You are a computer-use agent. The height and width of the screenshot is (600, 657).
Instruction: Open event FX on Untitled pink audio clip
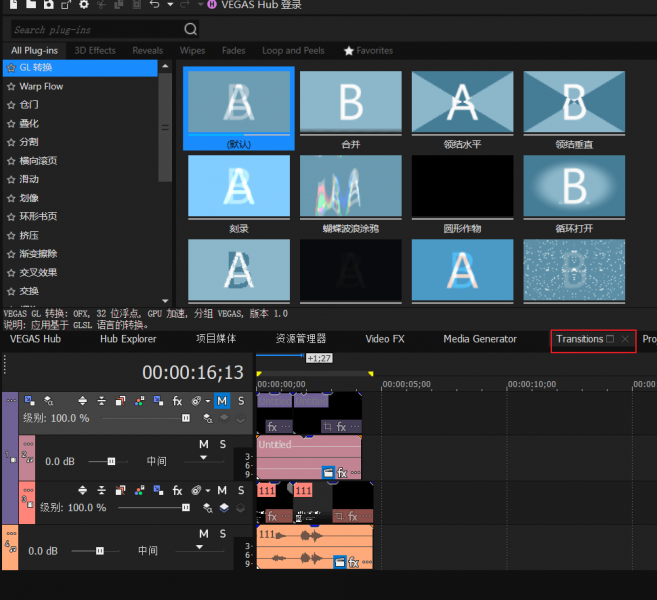click(341, 472)
